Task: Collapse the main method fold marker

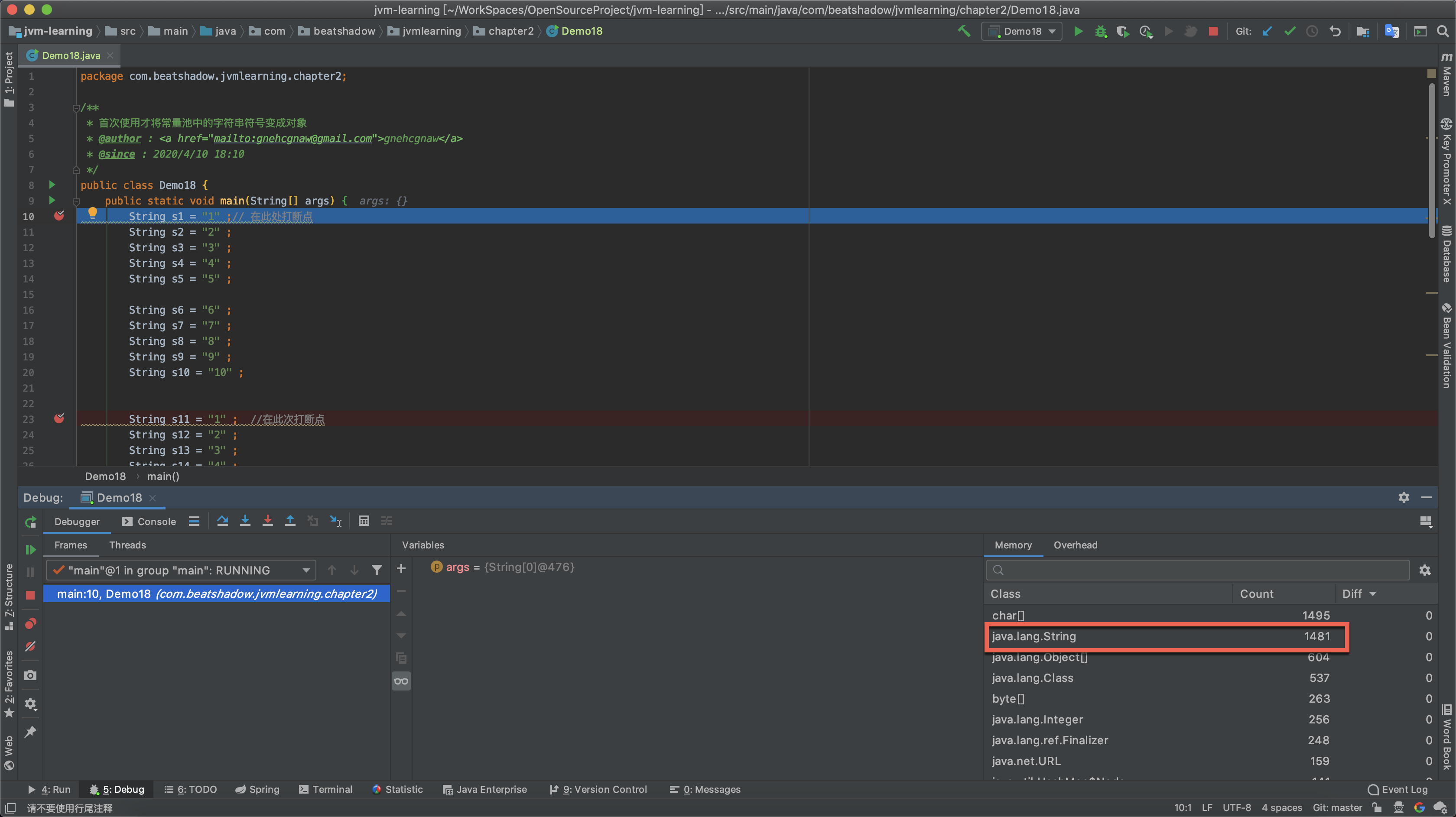Action: click(x=76, y=201)
